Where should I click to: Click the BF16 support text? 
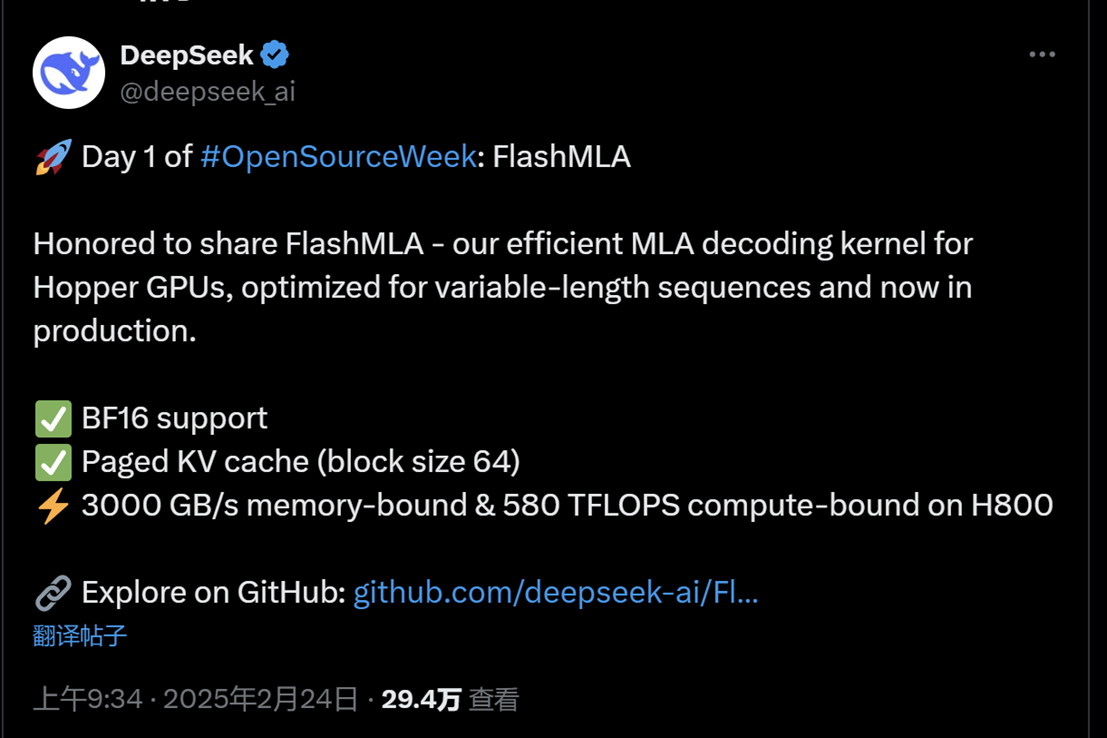[x=175, y=418]
